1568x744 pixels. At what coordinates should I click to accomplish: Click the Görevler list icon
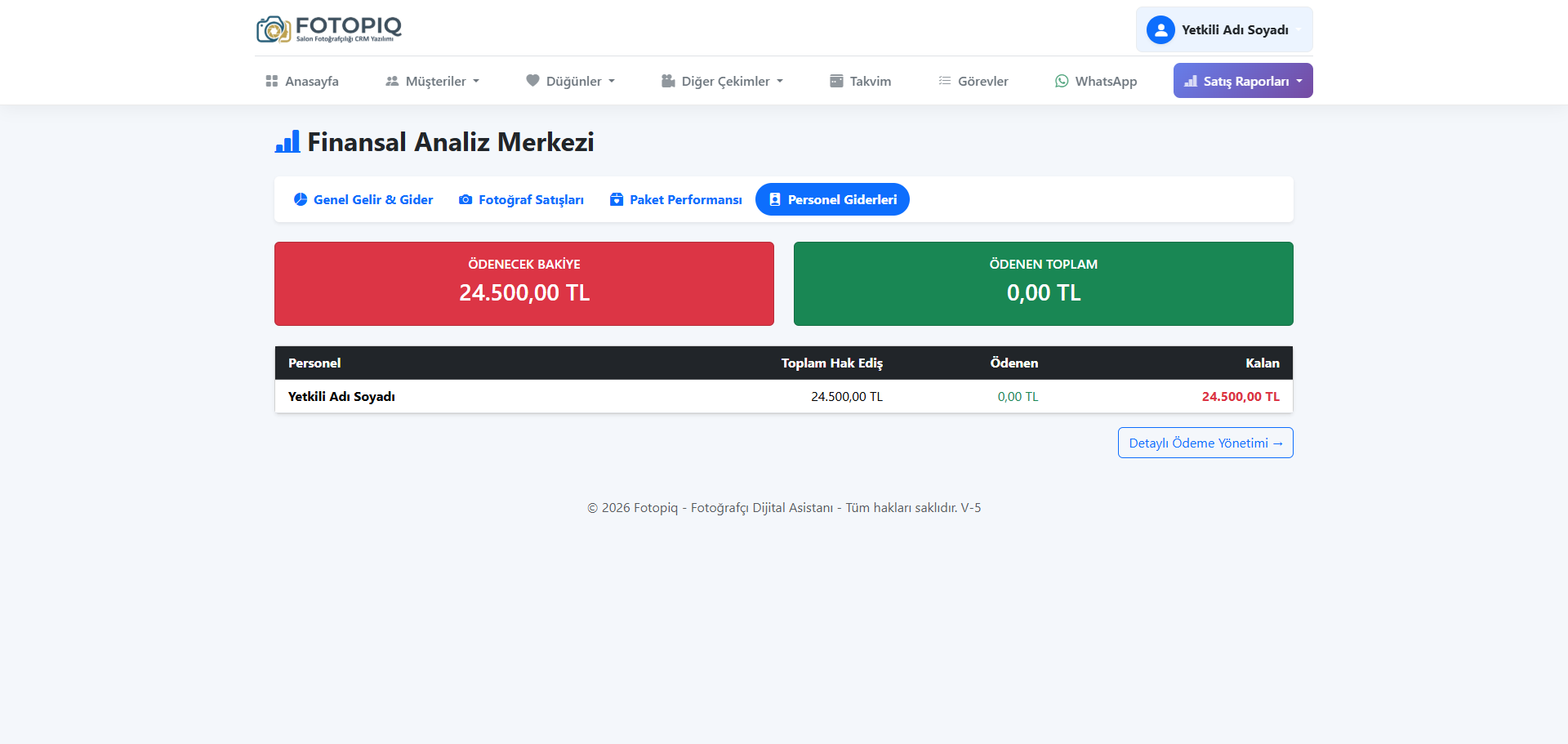pyautogui.click(x=945, y=81)
